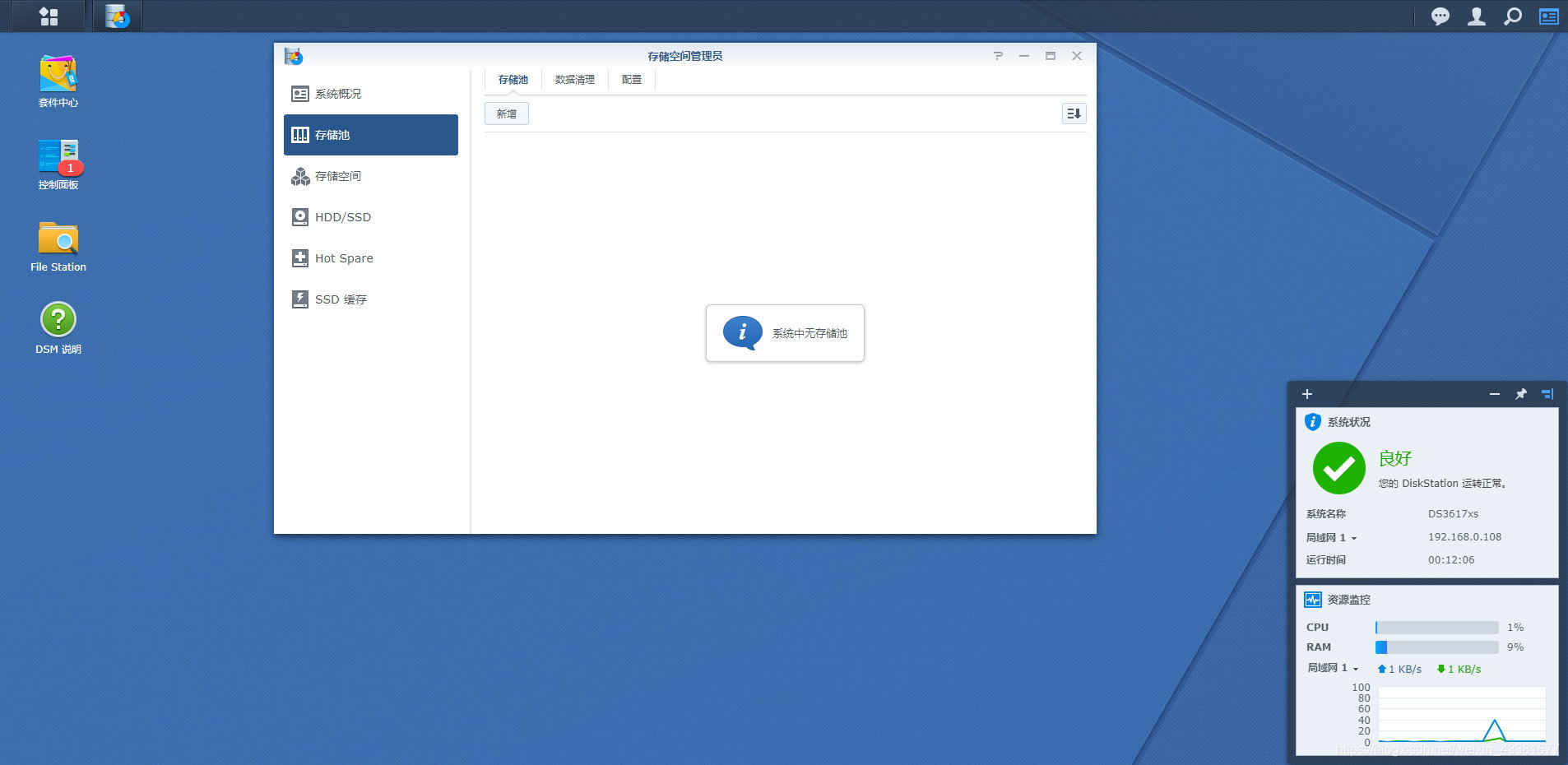Click the upload speed 1 KB/s indicator
Viewport: 1568px width, 765px height.
[x=1399, y=670]
